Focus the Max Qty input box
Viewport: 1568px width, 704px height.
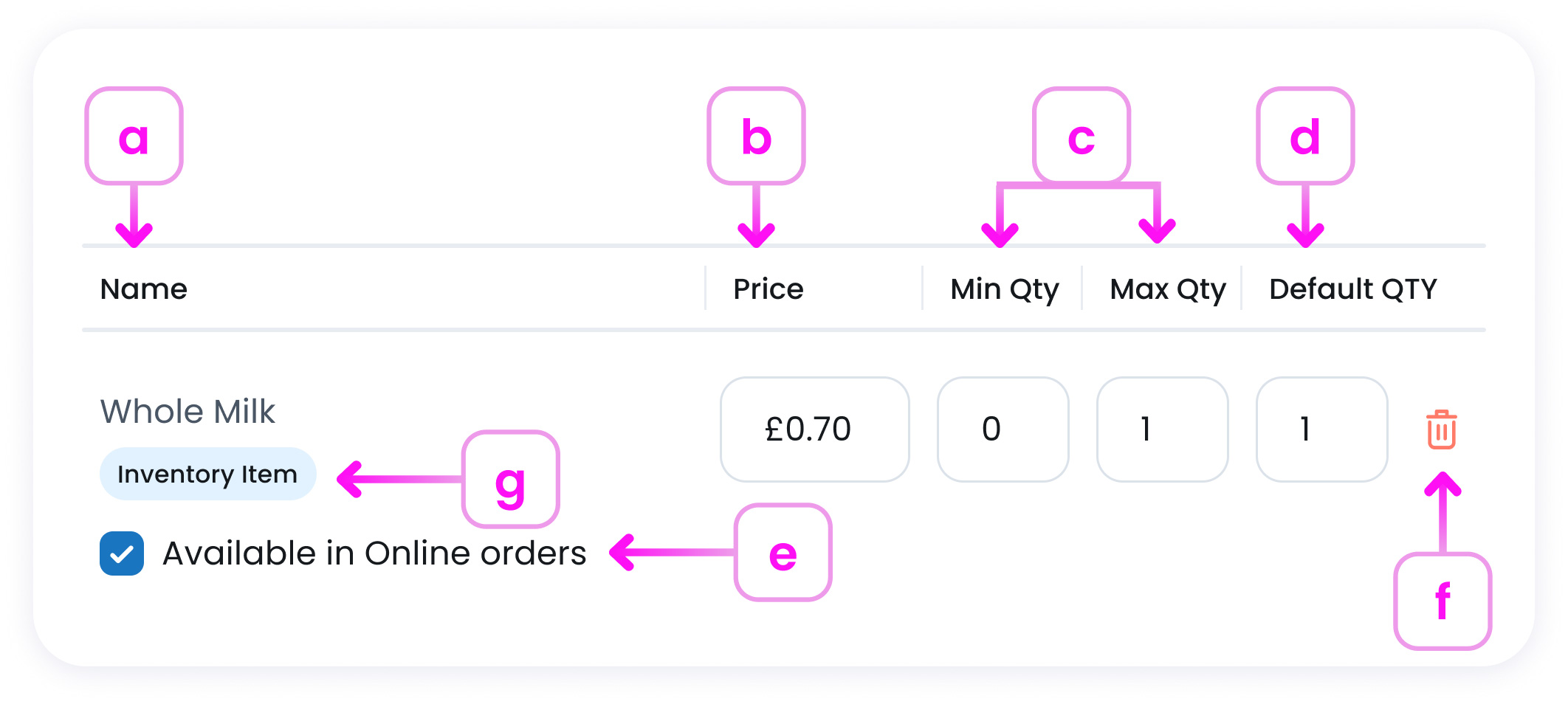coord(1162,429)
